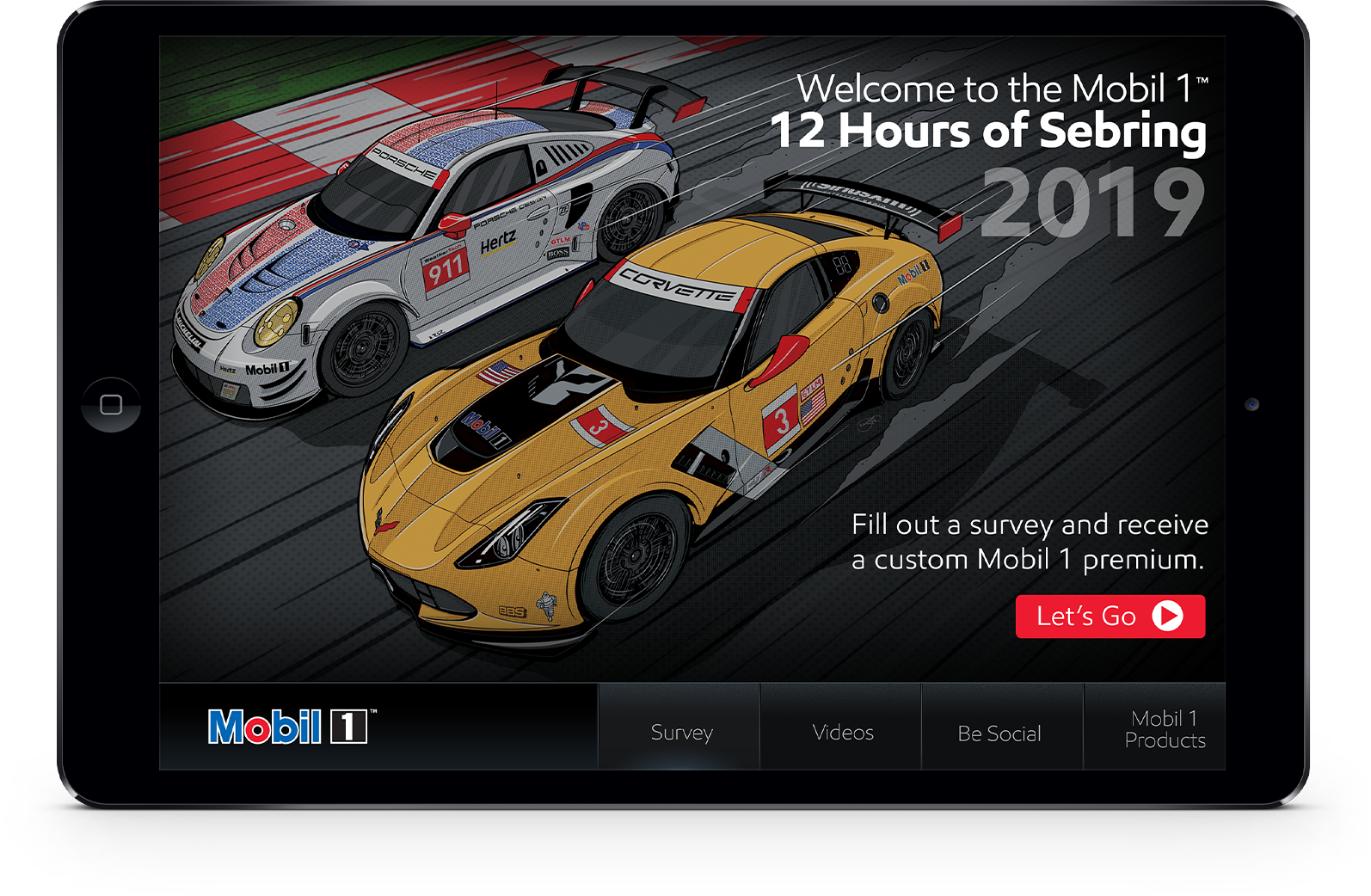Image resolution: width=1371 pixels, height=896 pixels.
Task: Select the Mobil 1 Products tab
Action: [x=1155, y=727]
